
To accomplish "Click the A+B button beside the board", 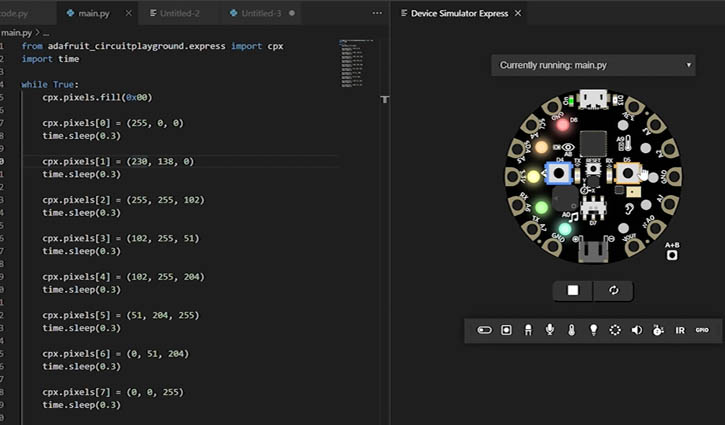I will tap(672, 255).
